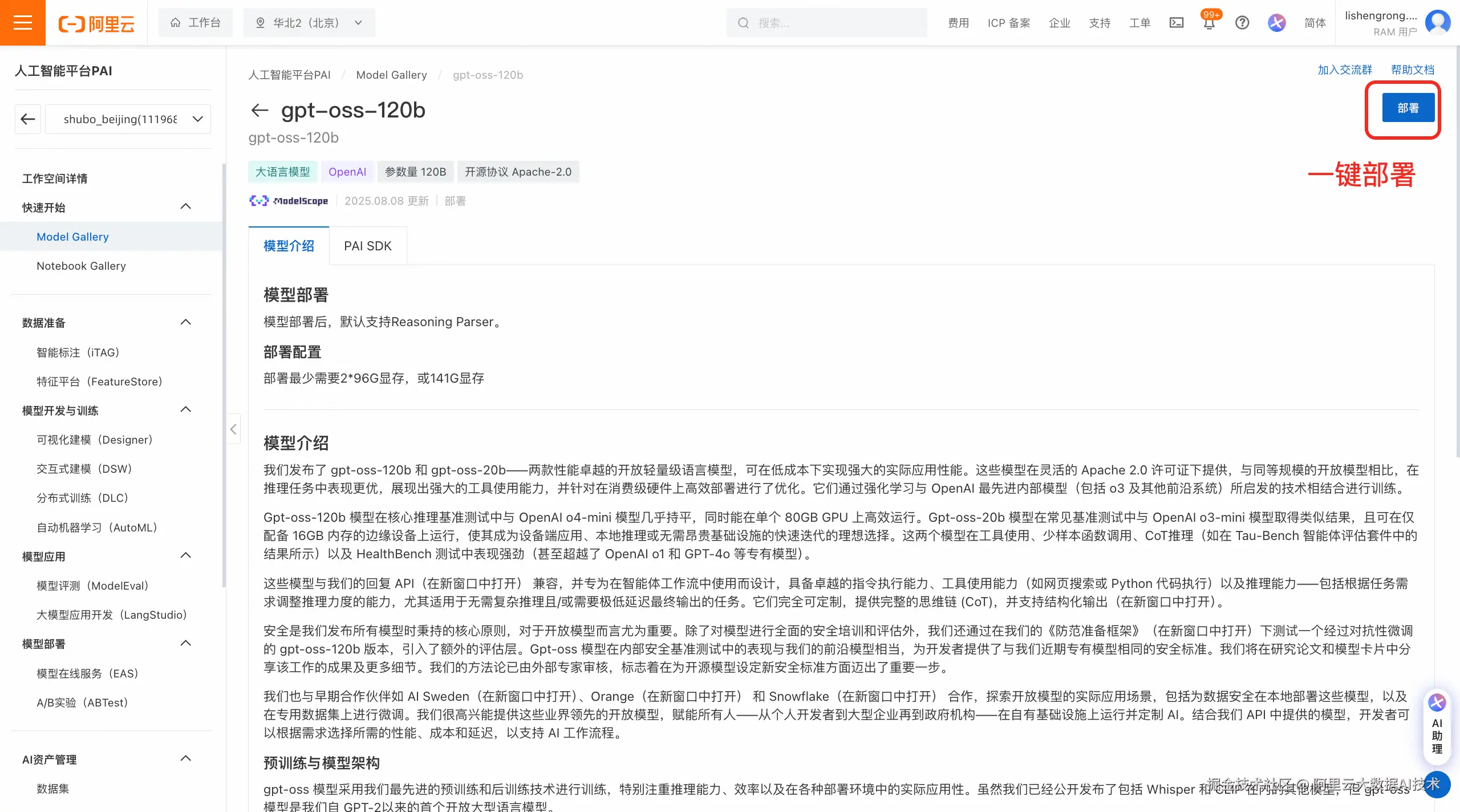Screen dimensions: 1460x812
Task: Go to Model Gallery breadcrumb
Action: pyautogui.click(x=391, y=75)
